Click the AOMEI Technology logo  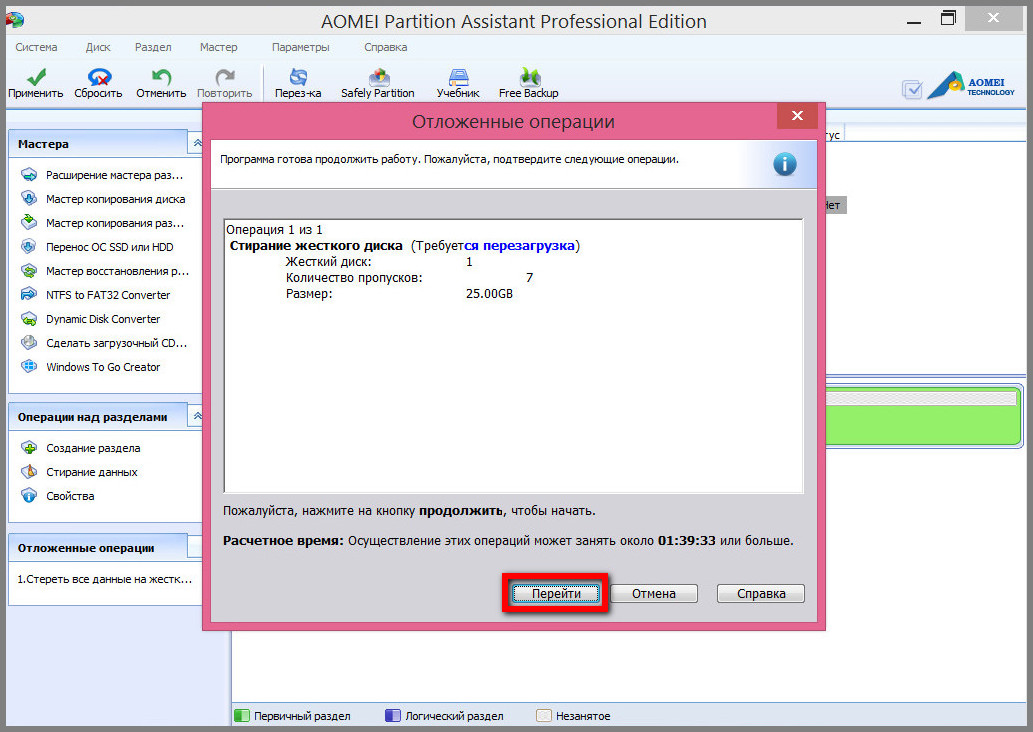(971, 85)
